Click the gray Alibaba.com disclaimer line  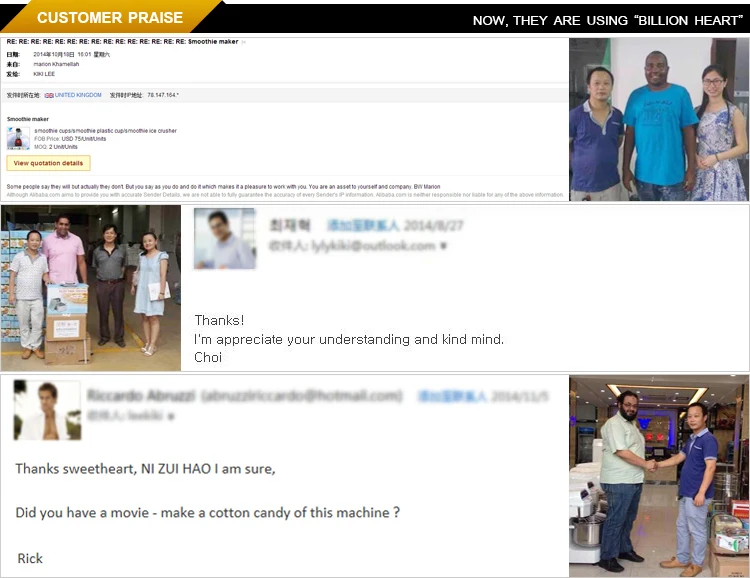(285, 195)
